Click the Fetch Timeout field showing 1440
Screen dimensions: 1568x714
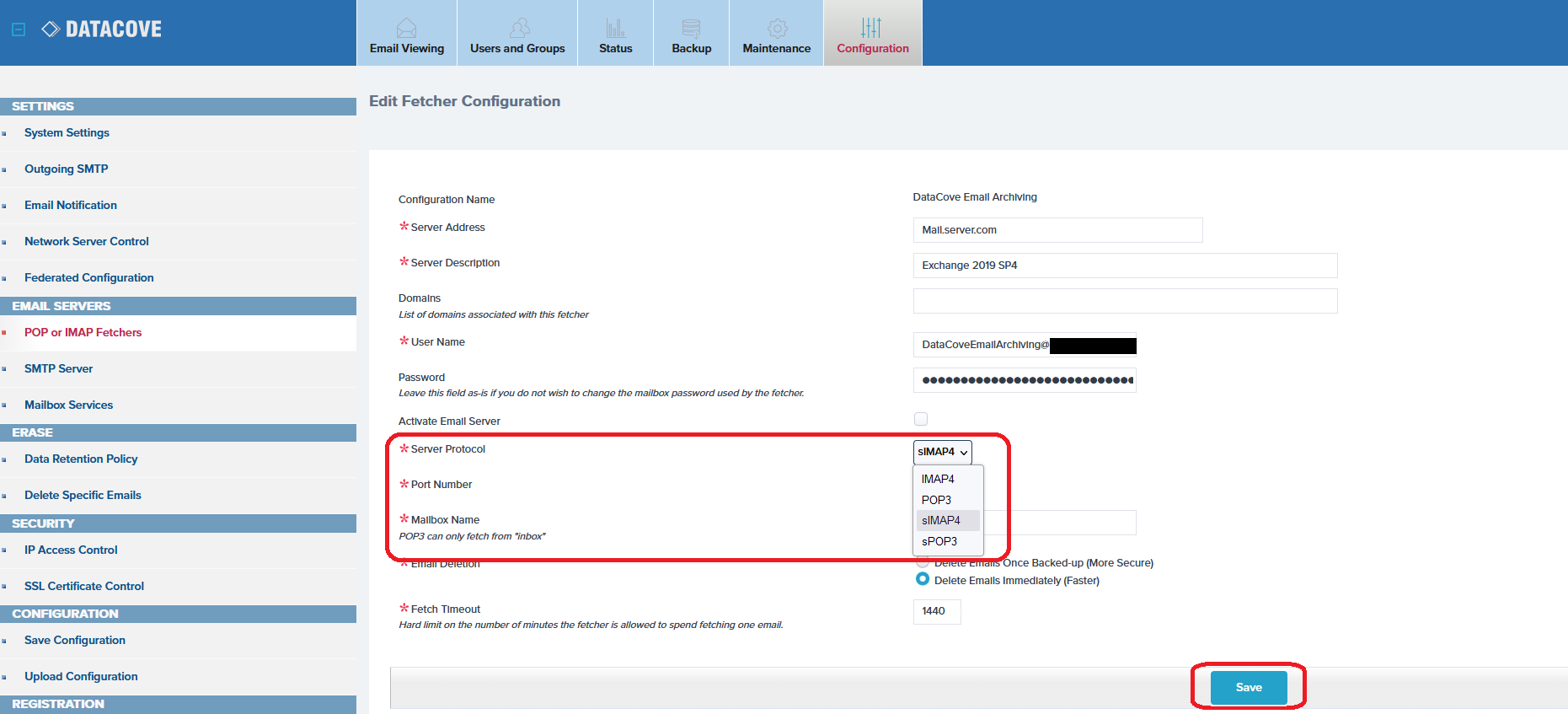937,611
